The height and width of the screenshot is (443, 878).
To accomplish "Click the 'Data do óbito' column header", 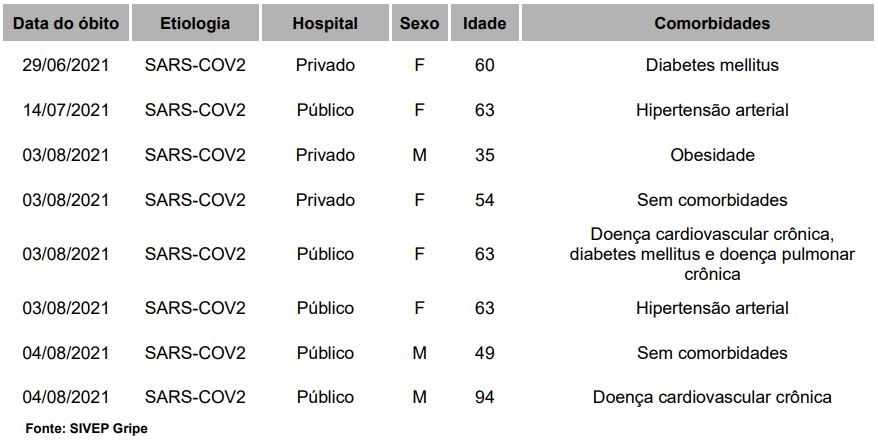I will coord(65,23).
